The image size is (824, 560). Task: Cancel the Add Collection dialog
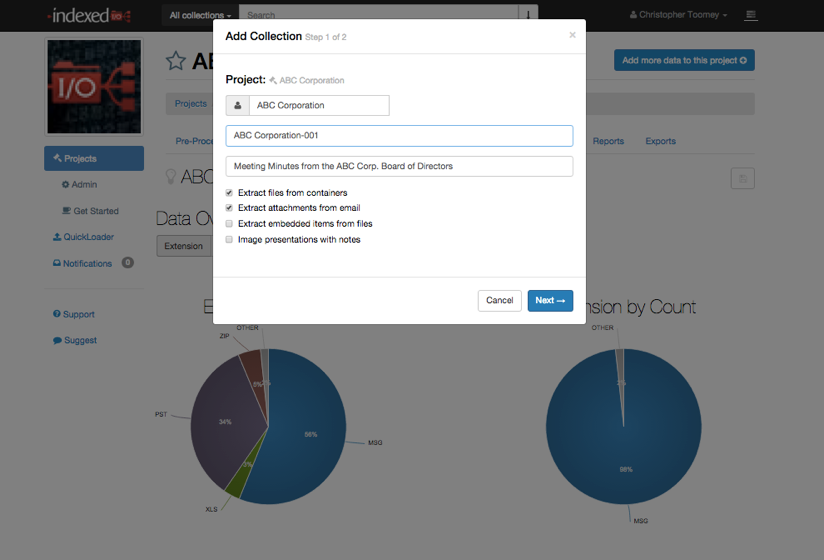(x=499, y=300)
